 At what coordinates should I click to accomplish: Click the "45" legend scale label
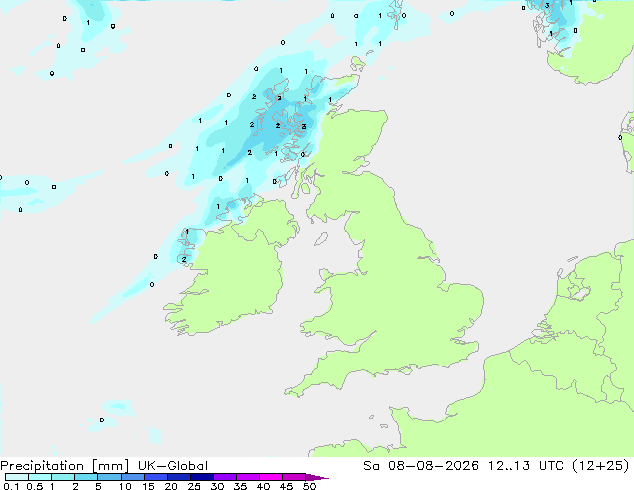coord(286,486)
